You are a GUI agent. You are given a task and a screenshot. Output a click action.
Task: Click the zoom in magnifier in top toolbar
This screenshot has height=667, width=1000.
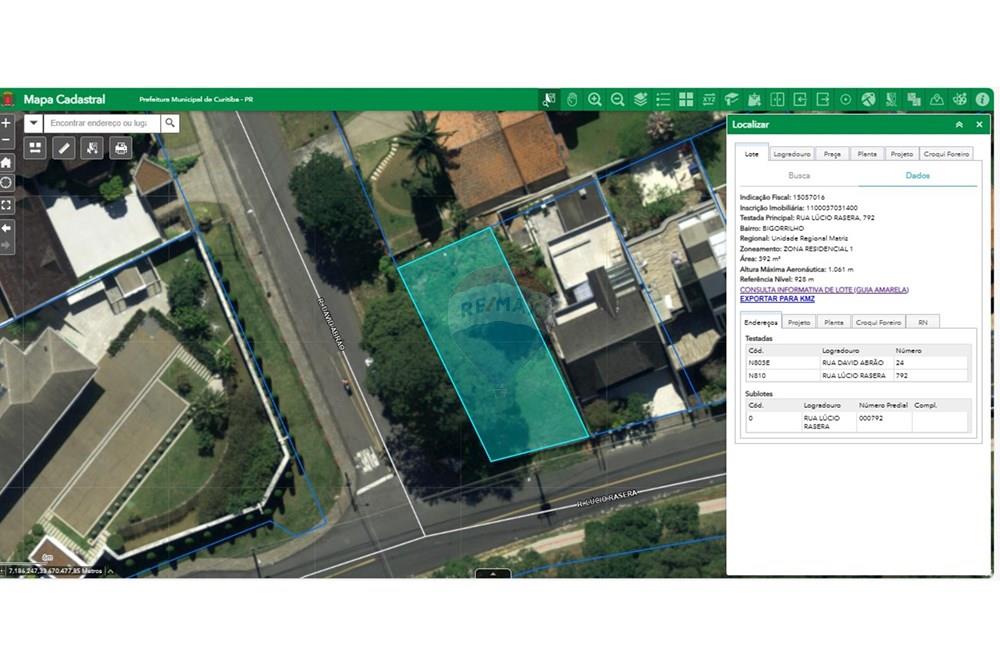click(595, 99)
